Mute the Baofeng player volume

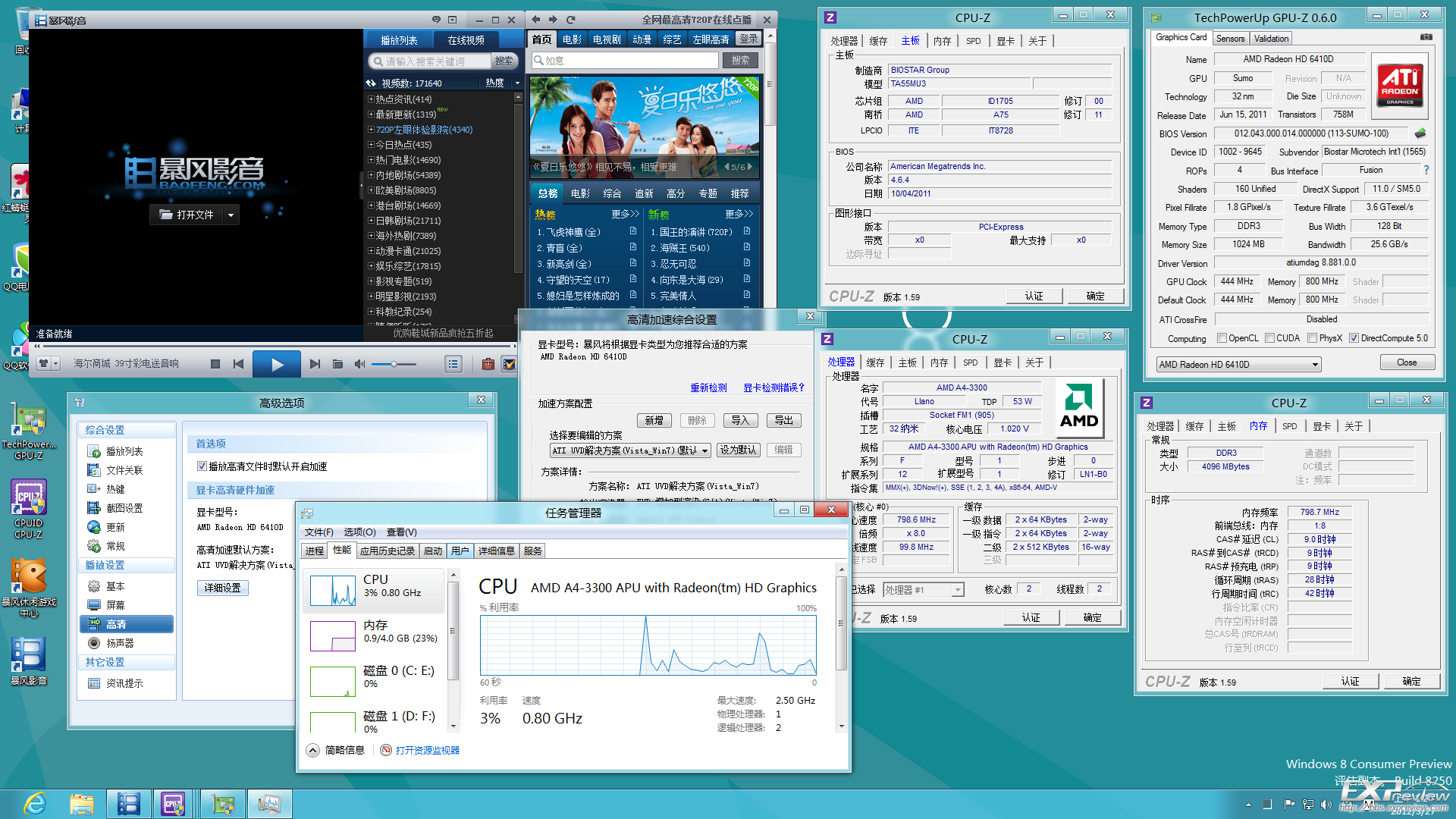click(x=360, y=365)
